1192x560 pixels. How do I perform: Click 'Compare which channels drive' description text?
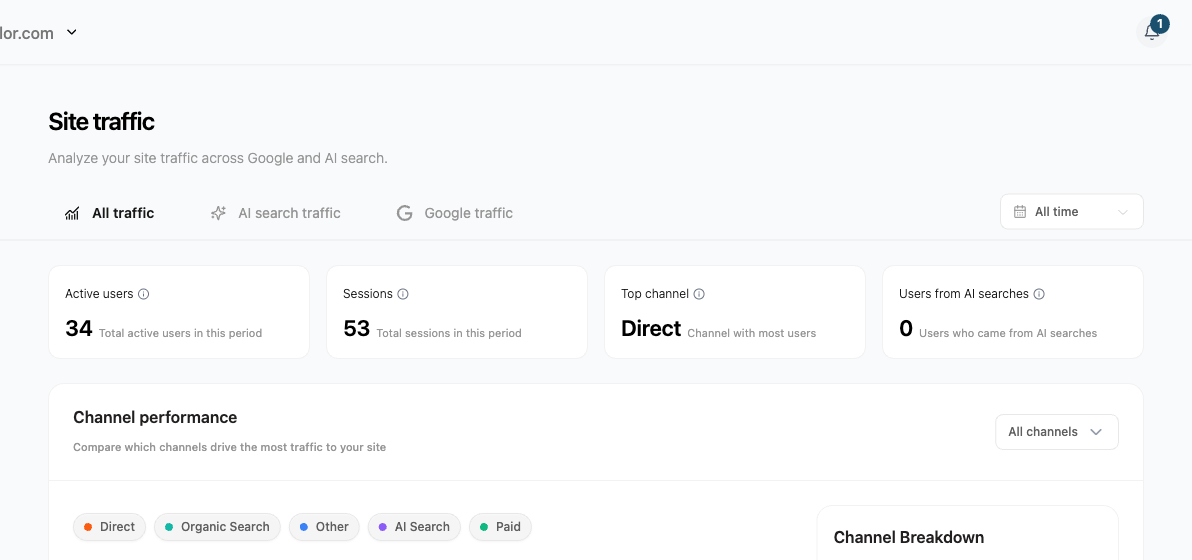[x=230, y=448]
